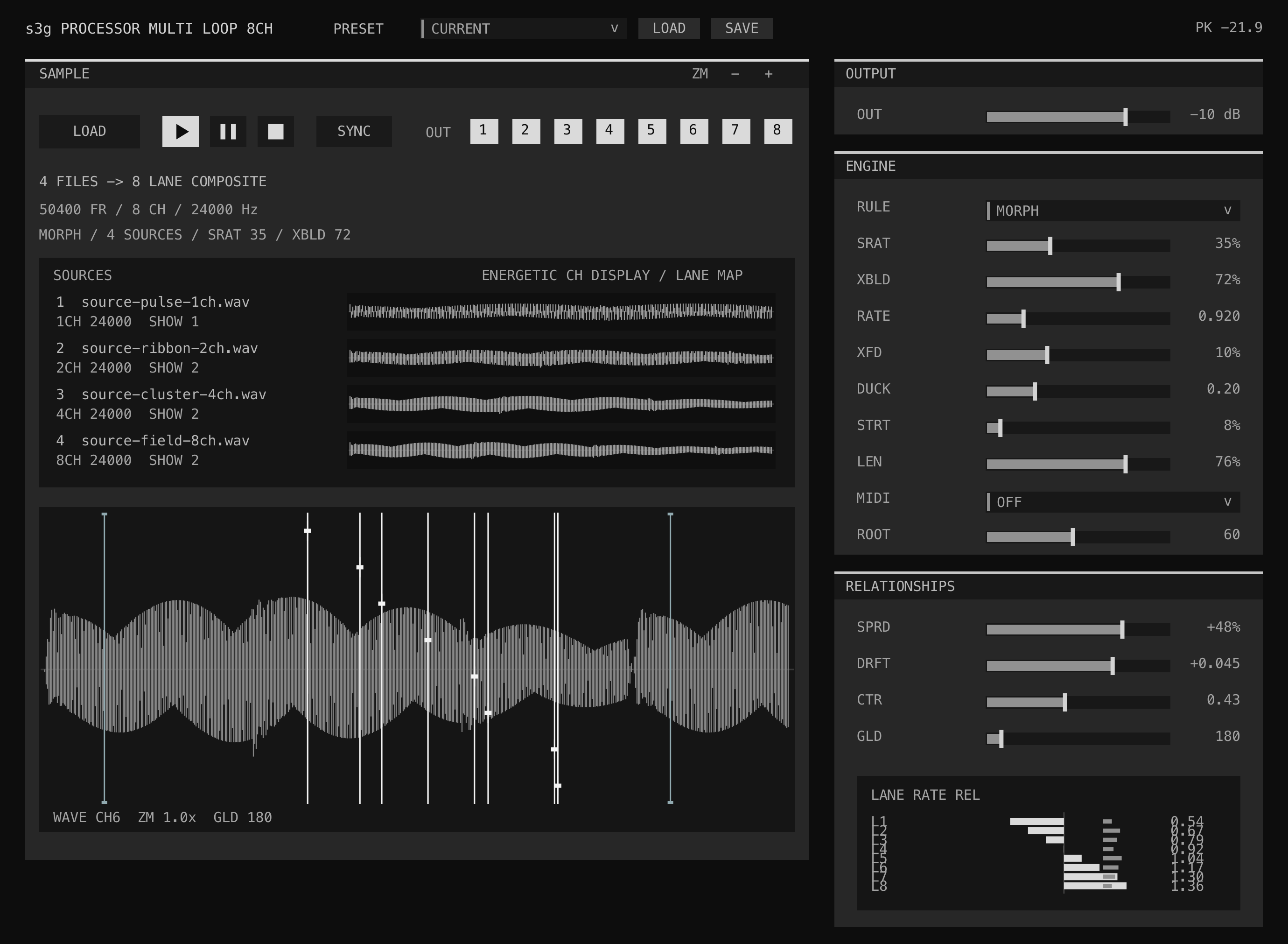
Task: Adjust the SRAT slider at 35%
Action: 1078,246
